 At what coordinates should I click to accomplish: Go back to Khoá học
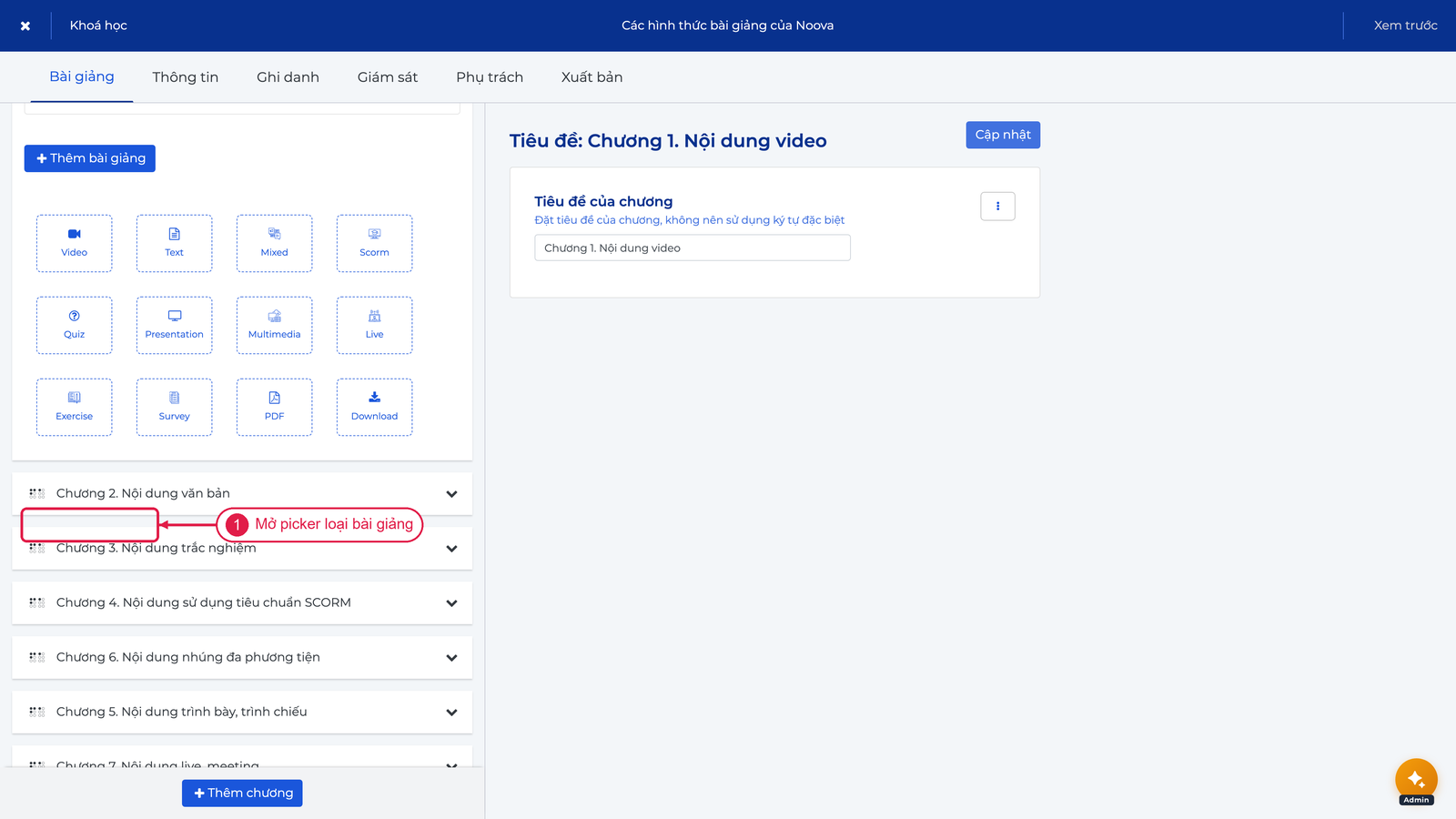(98, 25)
